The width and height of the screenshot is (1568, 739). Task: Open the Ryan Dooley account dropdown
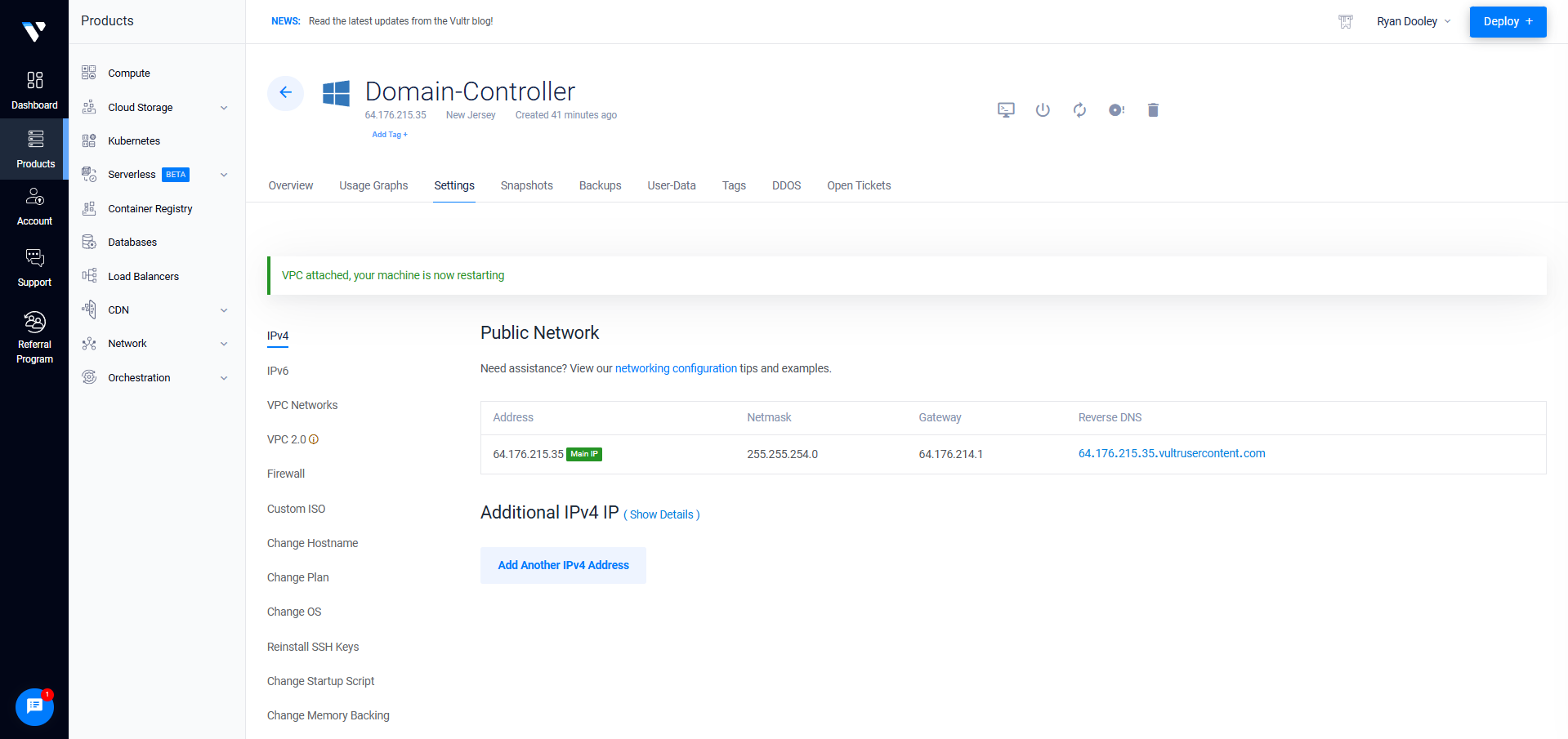[1414, 21]
